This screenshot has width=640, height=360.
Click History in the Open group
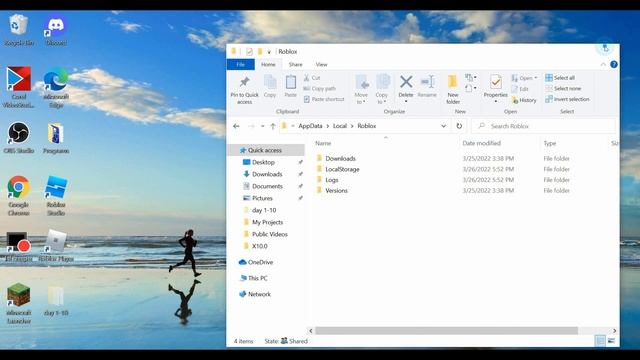click(524, 100)
